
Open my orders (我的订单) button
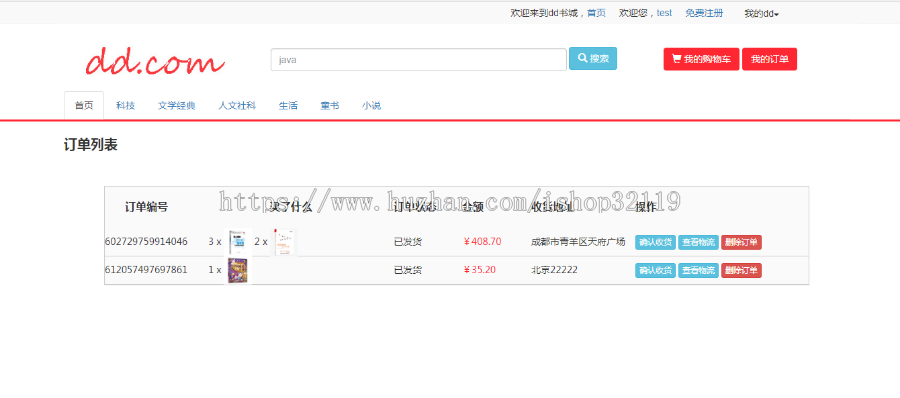pos(769,59)
